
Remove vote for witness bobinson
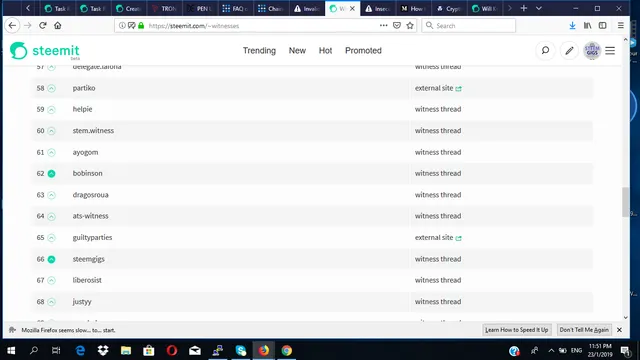click(x=51, y=173)
